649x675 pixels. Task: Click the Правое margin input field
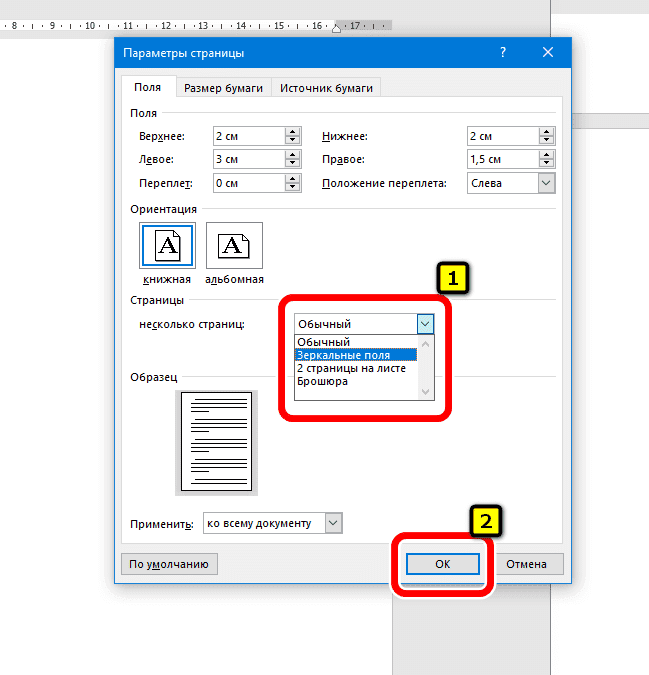coord(500,159)
